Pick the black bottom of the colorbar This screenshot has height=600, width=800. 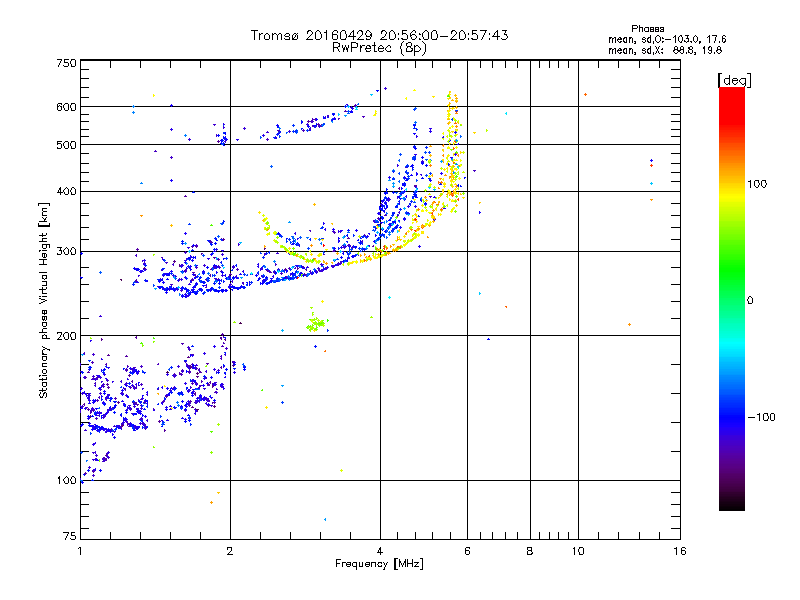click(x=731, y=505)
